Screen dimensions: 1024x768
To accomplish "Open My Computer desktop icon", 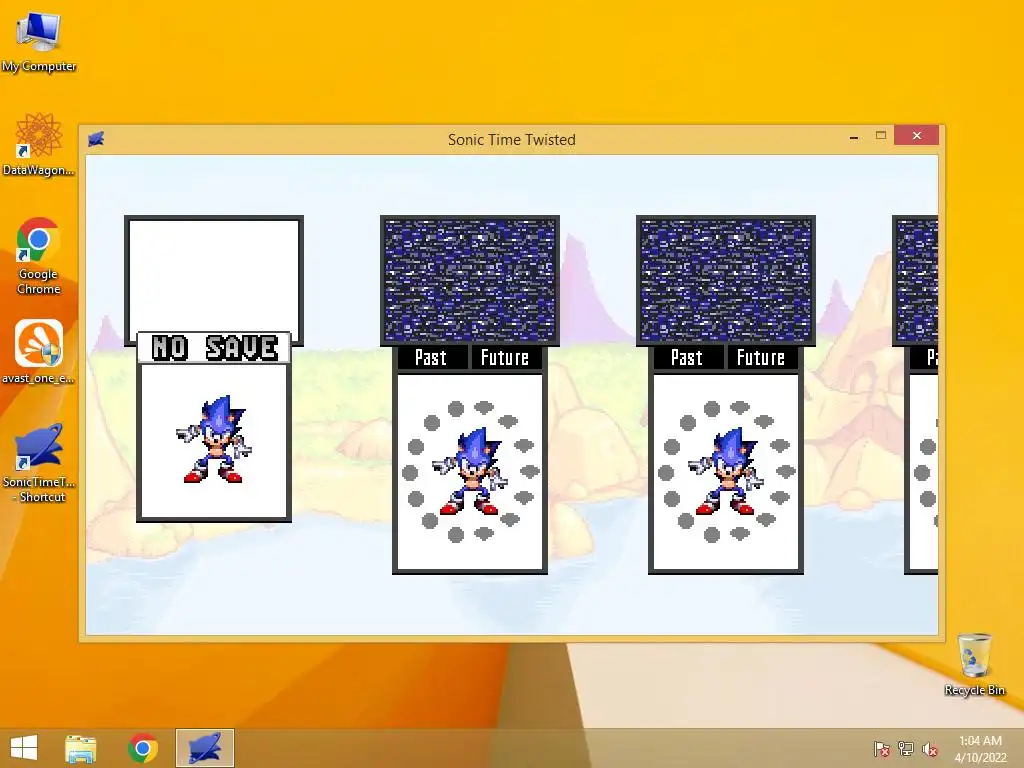I will point(39,41).
